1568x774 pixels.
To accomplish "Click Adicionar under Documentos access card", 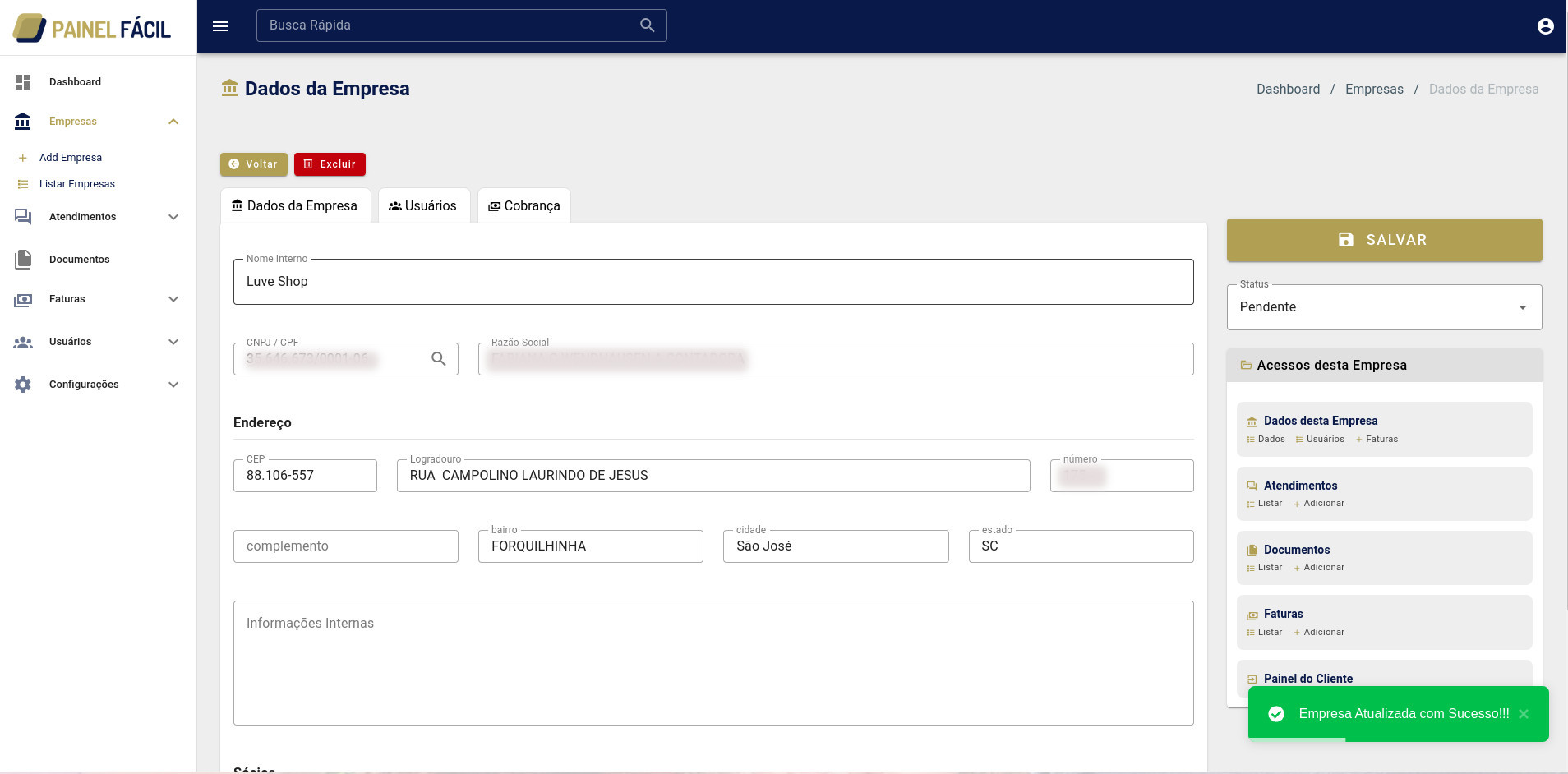I will 1324,568.
